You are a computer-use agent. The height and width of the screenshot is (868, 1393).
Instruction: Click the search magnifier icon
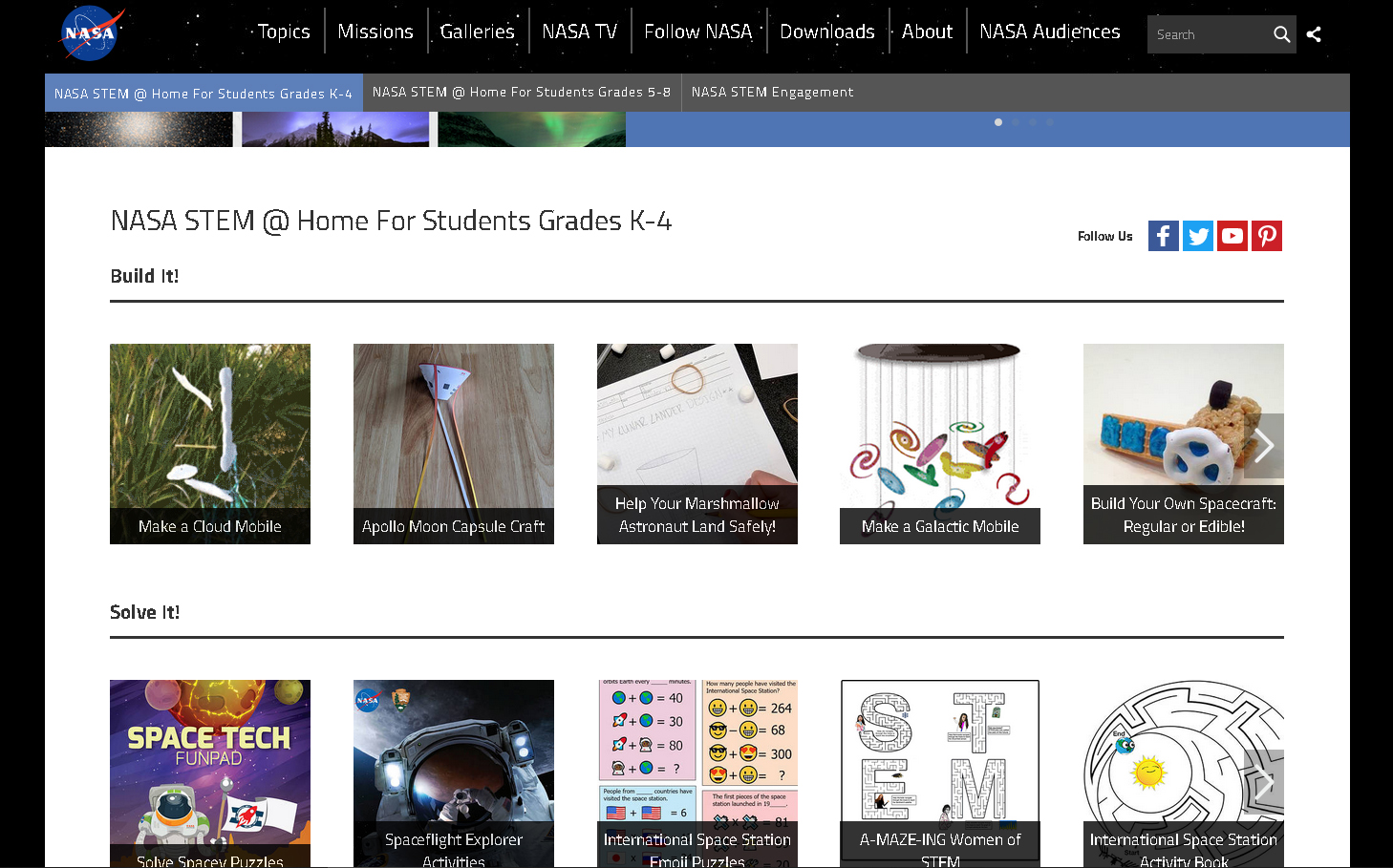coord(1281,34)
